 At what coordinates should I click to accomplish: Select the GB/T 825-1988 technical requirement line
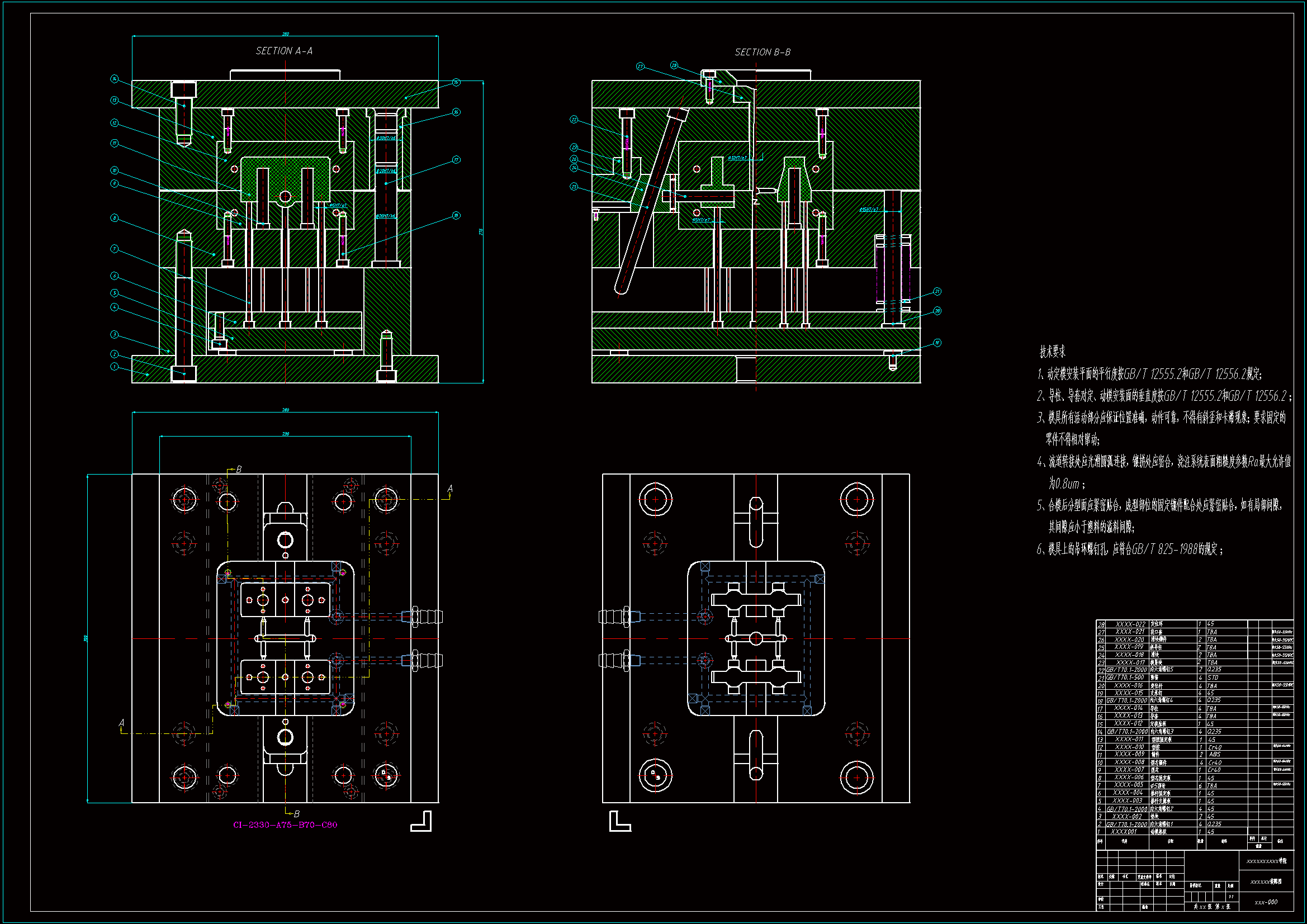click(1129, 549)
